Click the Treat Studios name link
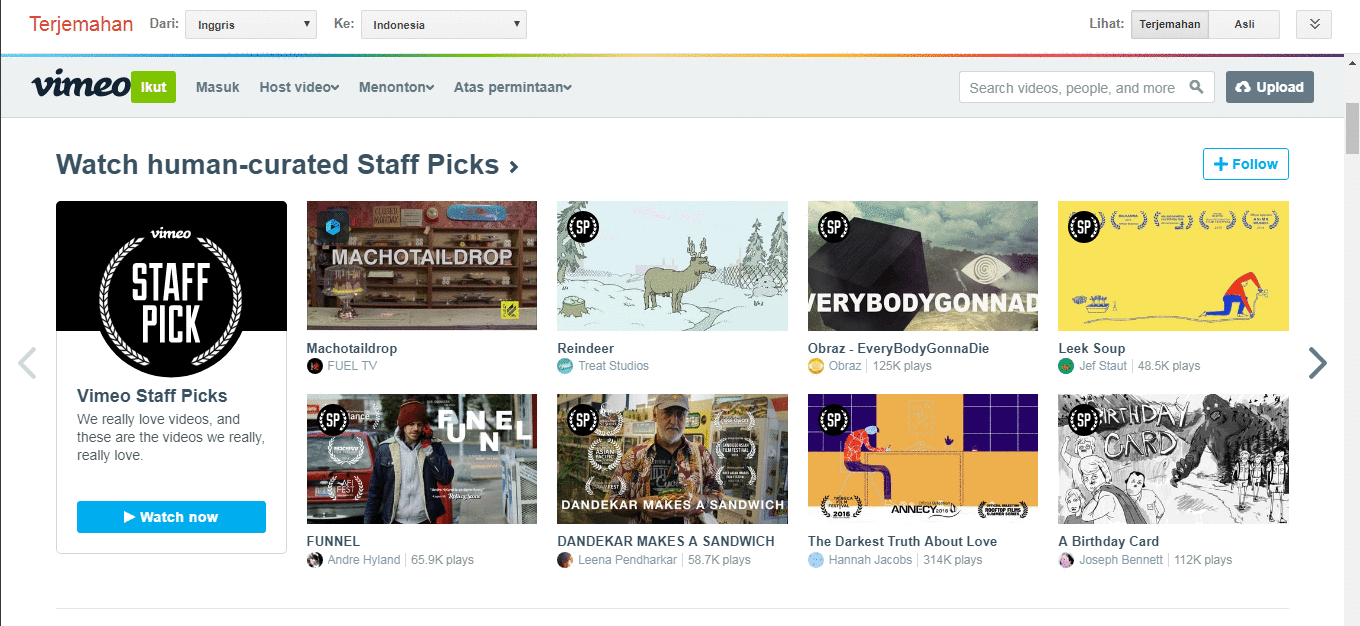 [x=613, y=366]
